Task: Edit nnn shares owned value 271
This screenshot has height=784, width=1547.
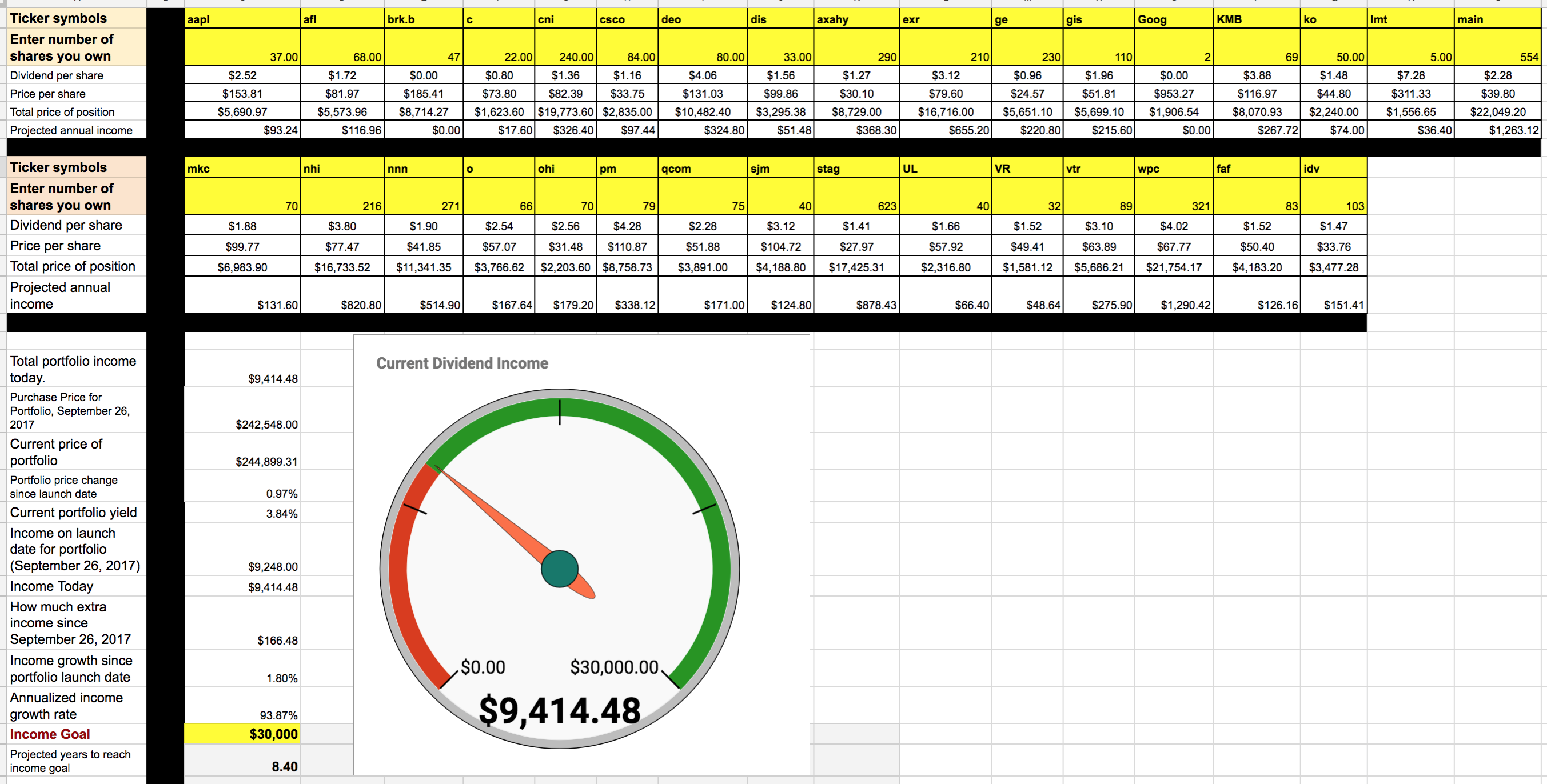Action: (424, 195)
